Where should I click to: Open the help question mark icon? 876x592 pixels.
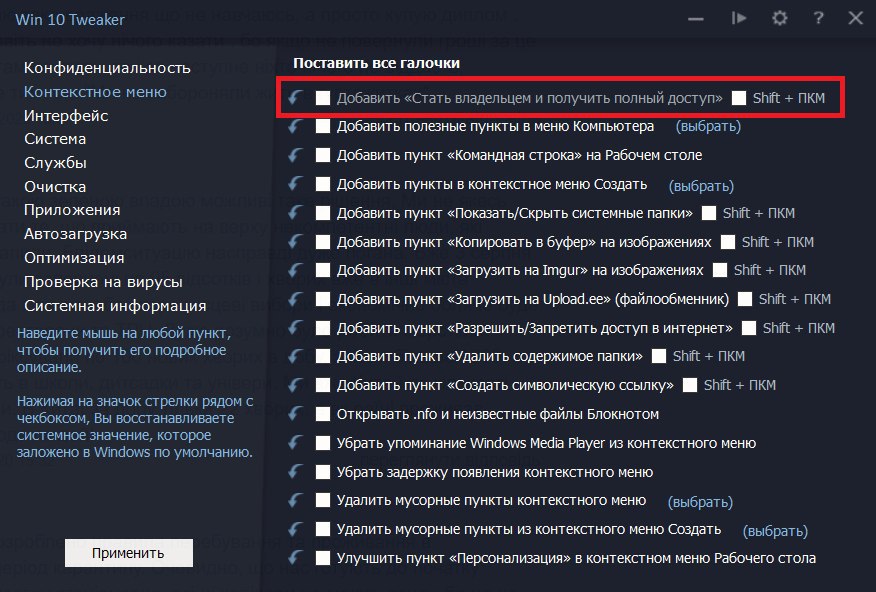click(x=818, y=18)
